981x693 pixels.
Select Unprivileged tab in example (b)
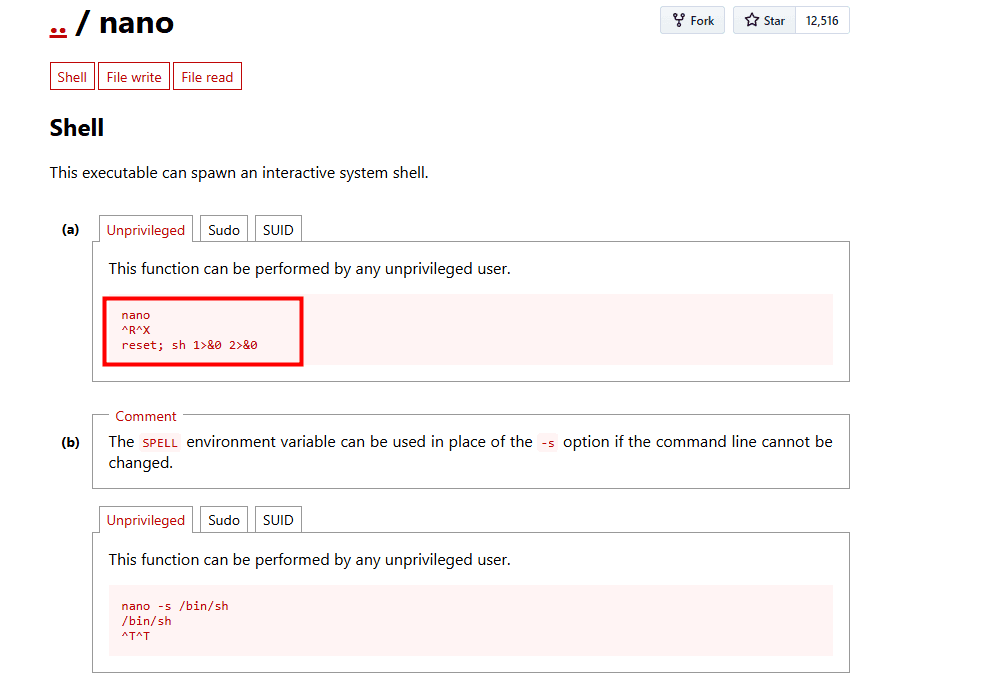146,520
